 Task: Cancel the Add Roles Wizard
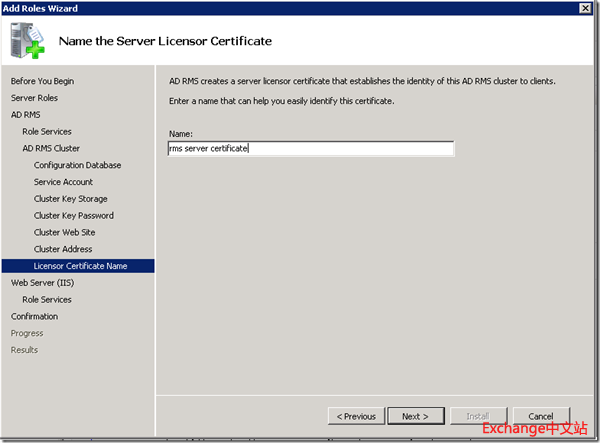(x=540, y=416)
